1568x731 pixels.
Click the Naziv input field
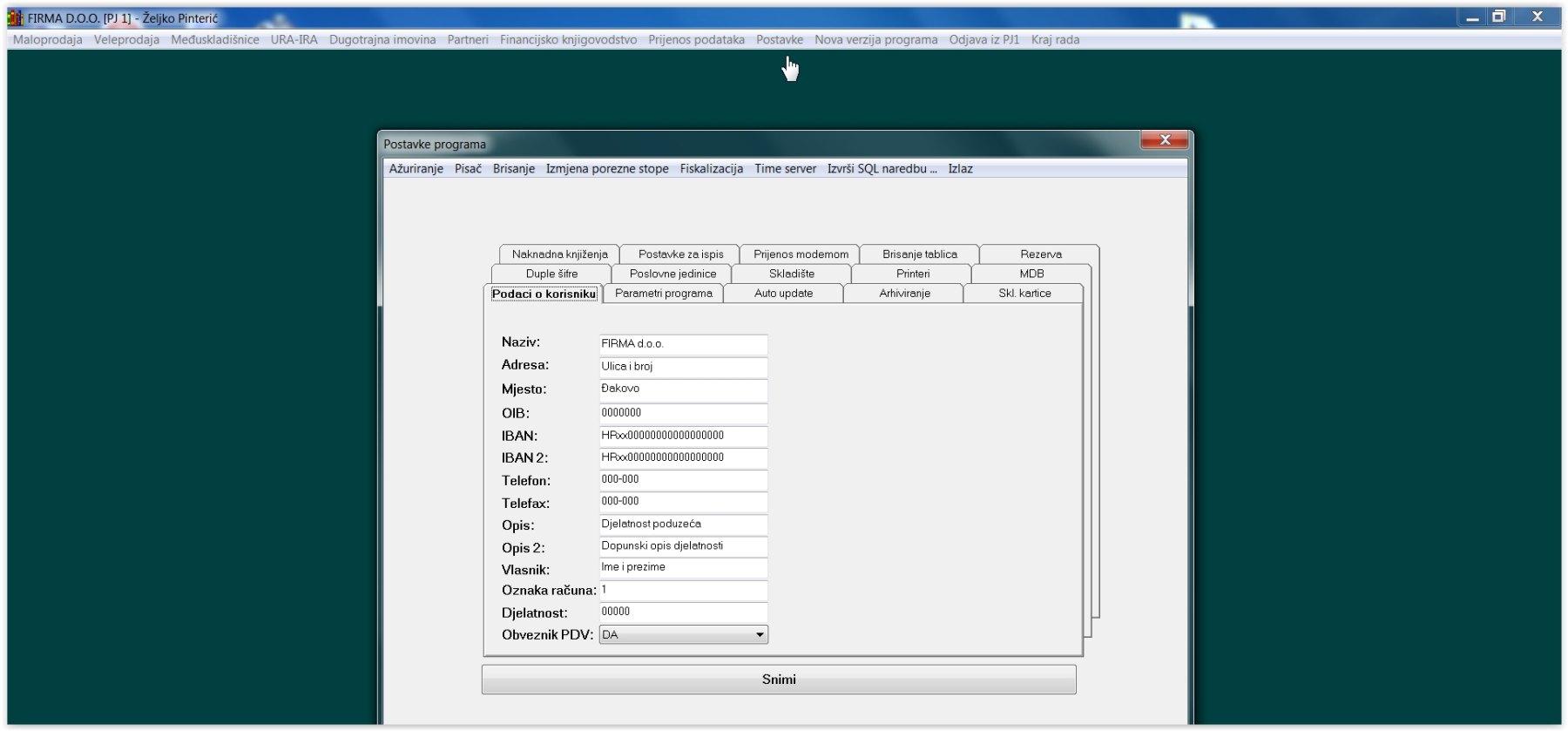click(683, 344)
